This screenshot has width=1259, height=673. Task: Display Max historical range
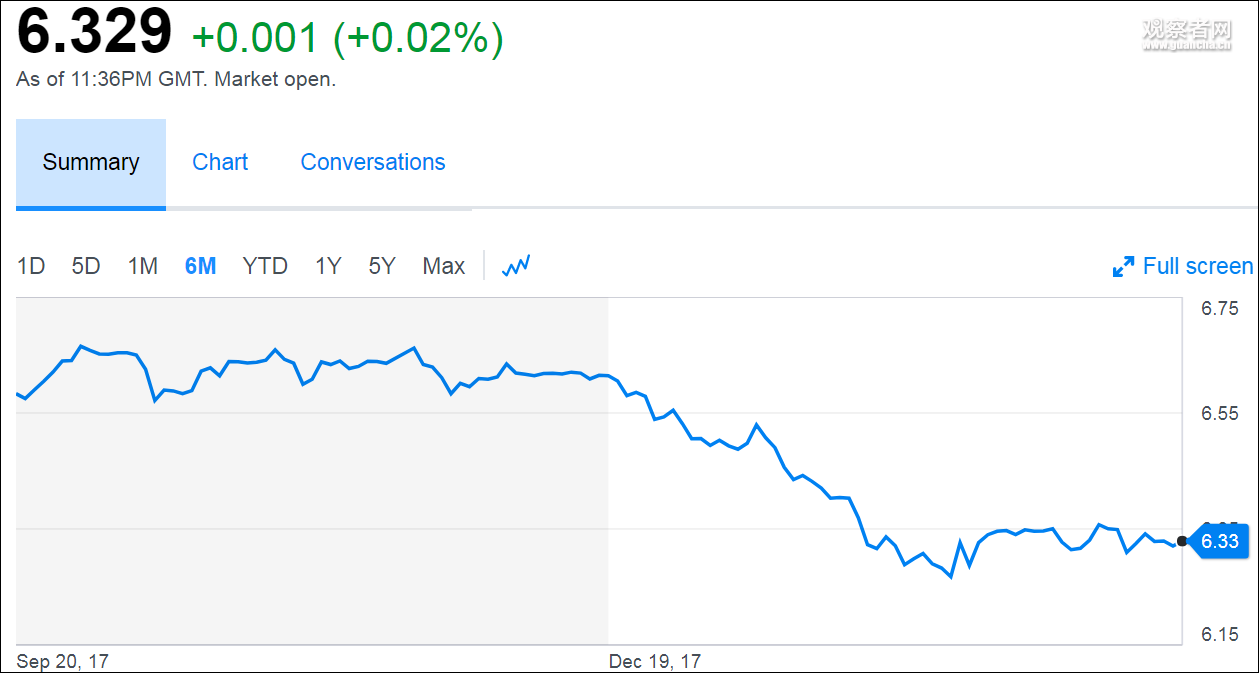pyautogui.click(x=444, y=266)
